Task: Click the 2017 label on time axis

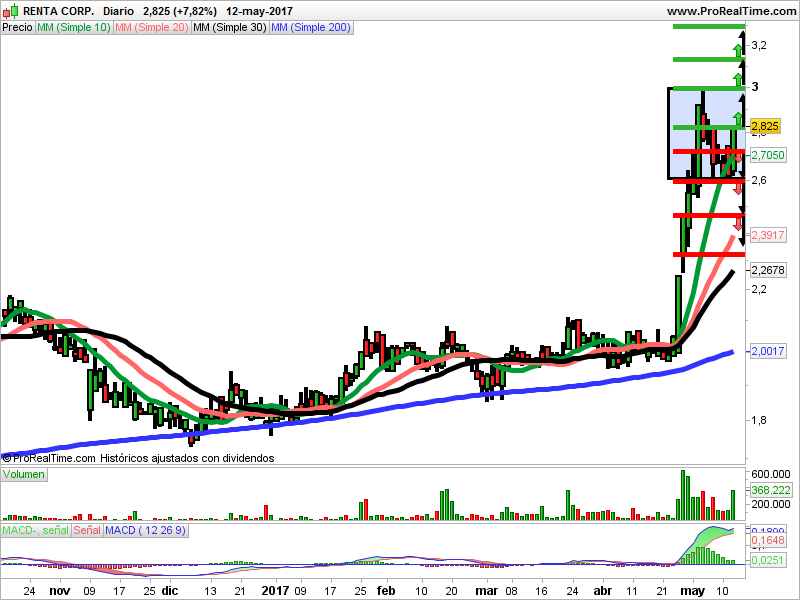Action: [275, 591]
